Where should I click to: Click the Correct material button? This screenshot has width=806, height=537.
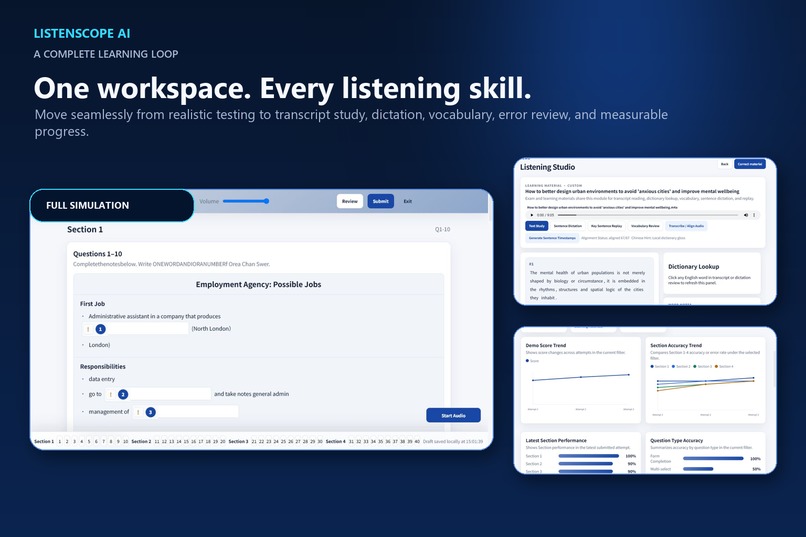(x=749, y=164)
